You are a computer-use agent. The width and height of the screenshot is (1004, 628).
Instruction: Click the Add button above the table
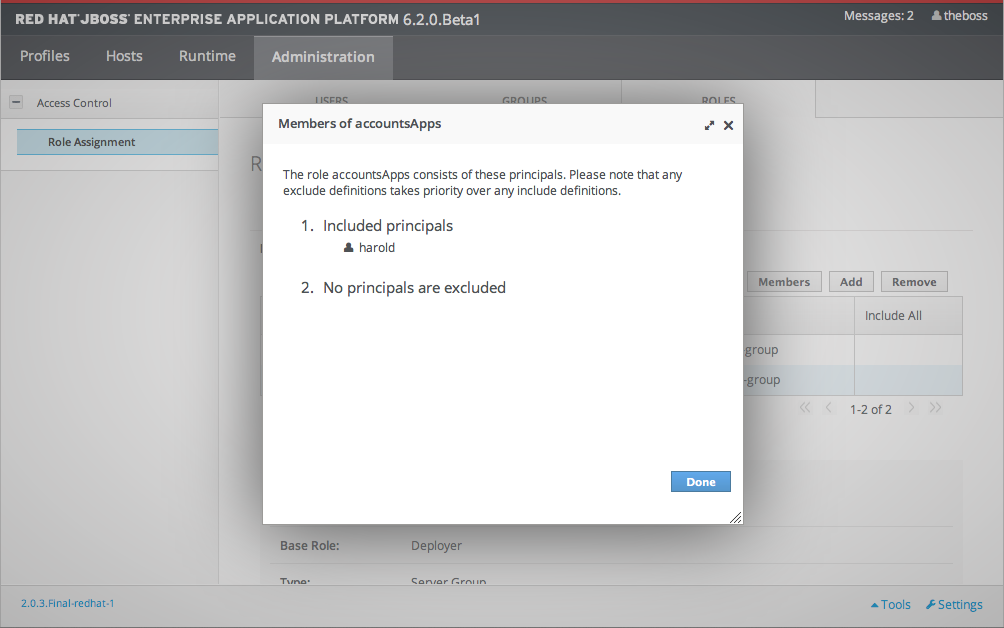(851, 282)
